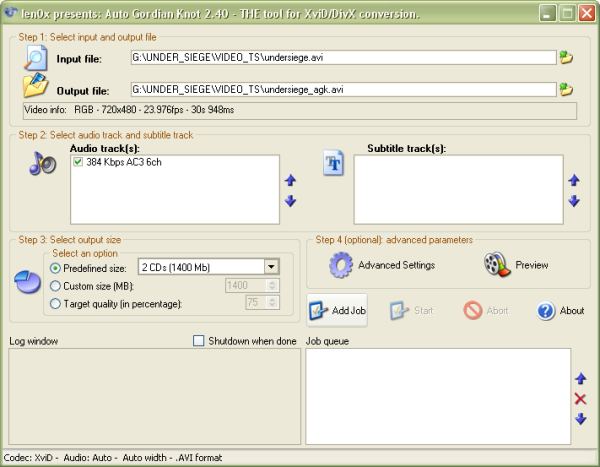The height and width of the screenshot is (467, 600).
Task: Click the Start button
Action: 412,310
